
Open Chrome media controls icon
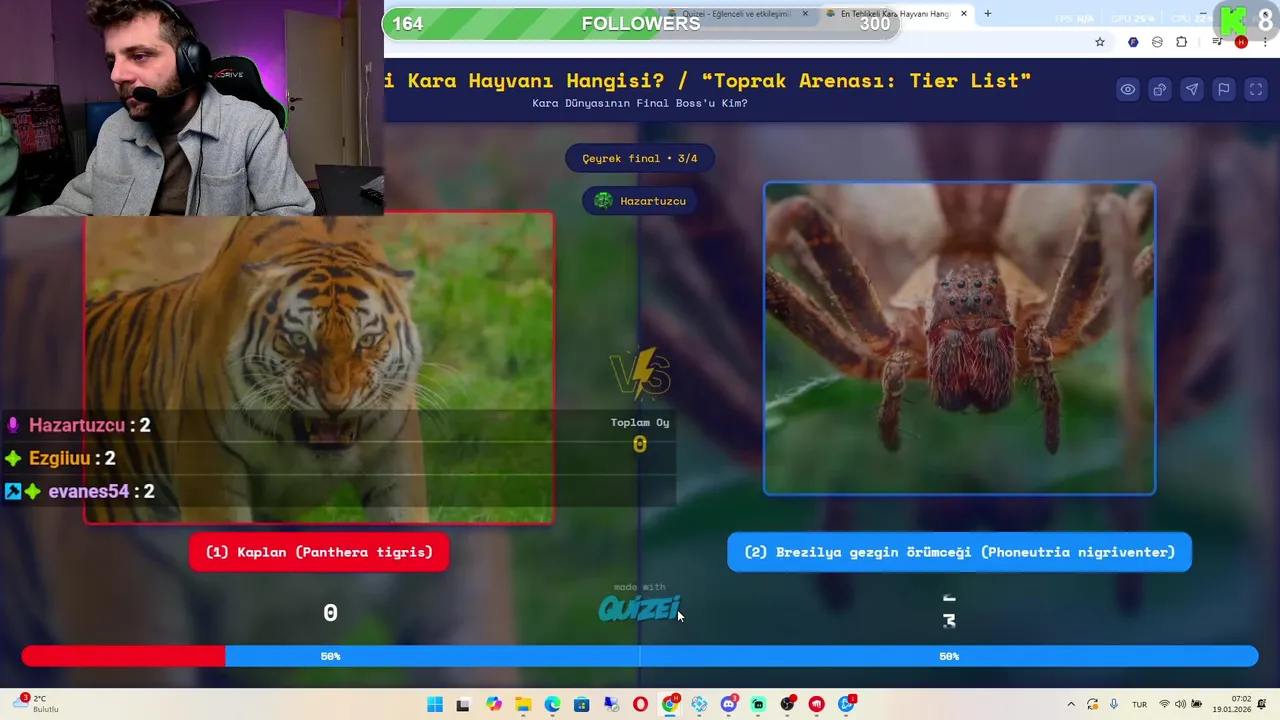pos(1217,42)
